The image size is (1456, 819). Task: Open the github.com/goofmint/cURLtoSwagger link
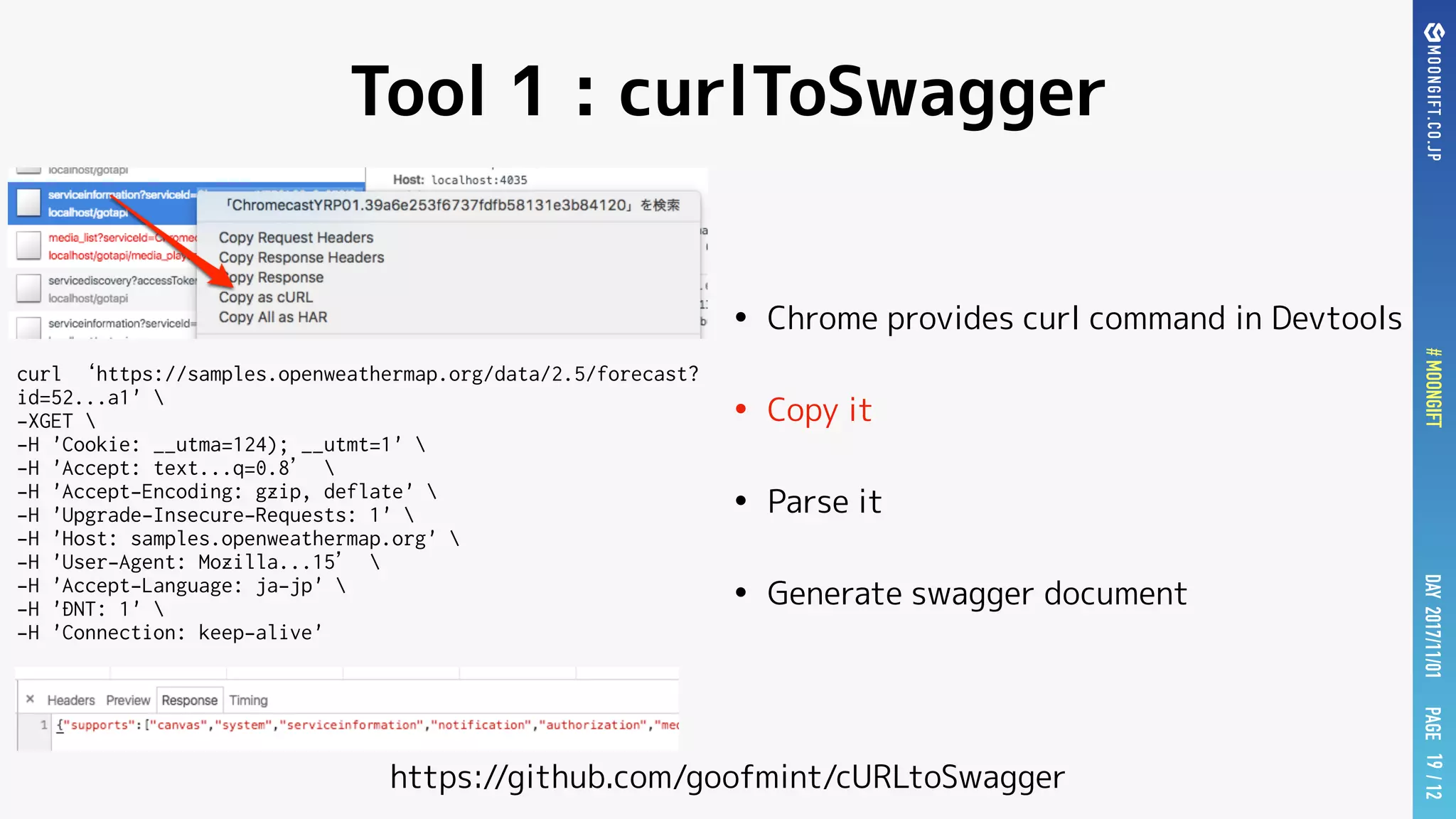tap(727, 777)
